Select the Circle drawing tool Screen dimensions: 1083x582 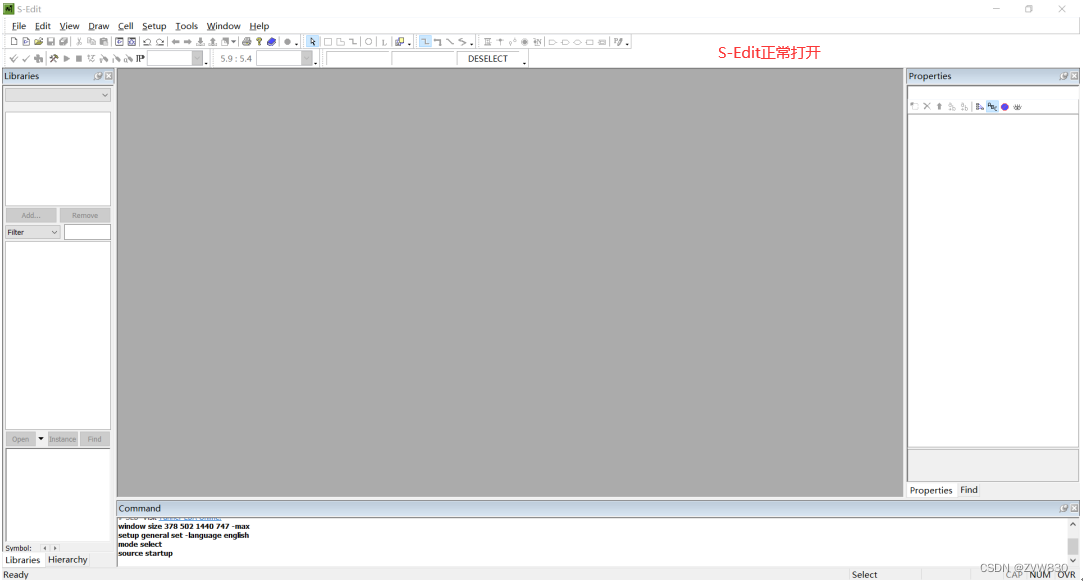click(369, 41)
